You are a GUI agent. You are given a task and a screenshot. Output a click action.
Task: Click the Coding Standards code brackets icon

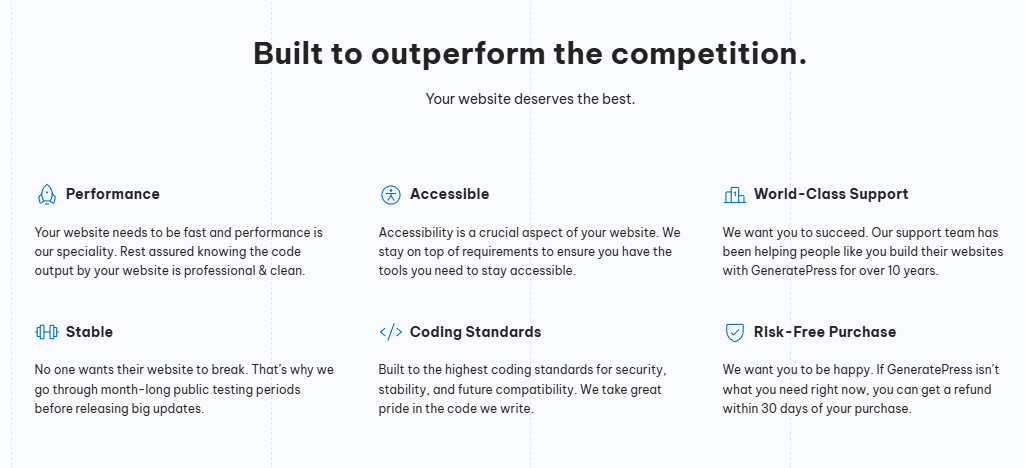pos(390,332)
